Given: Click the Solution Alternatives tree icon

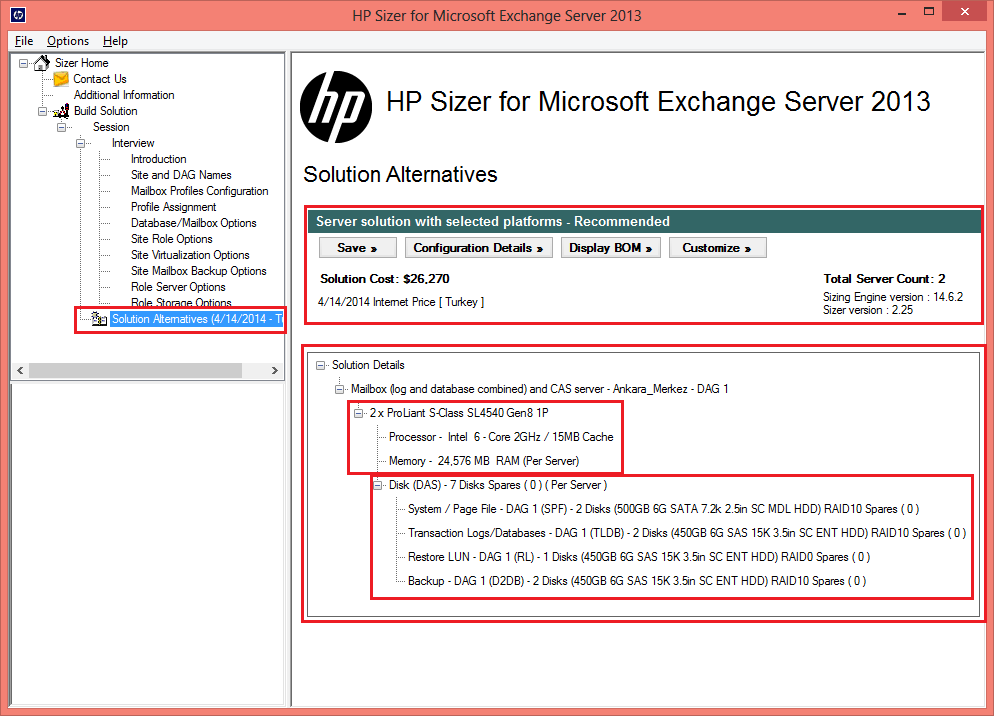Looking at the screenshot, I should [99, 318].
